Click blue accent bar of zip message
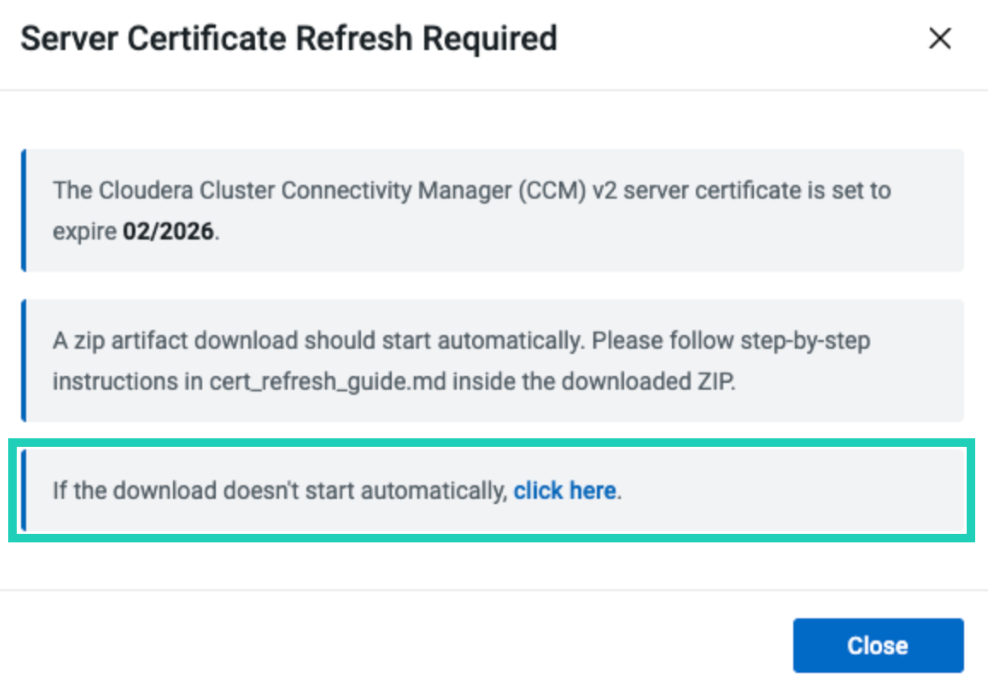Viewport: 988px width, 684px height. click(23, 360)
